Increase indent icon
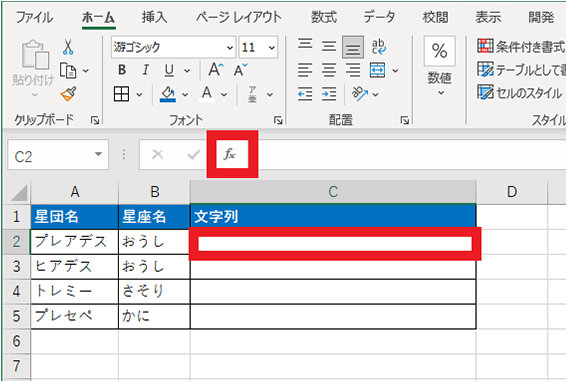 click(329, 94)
